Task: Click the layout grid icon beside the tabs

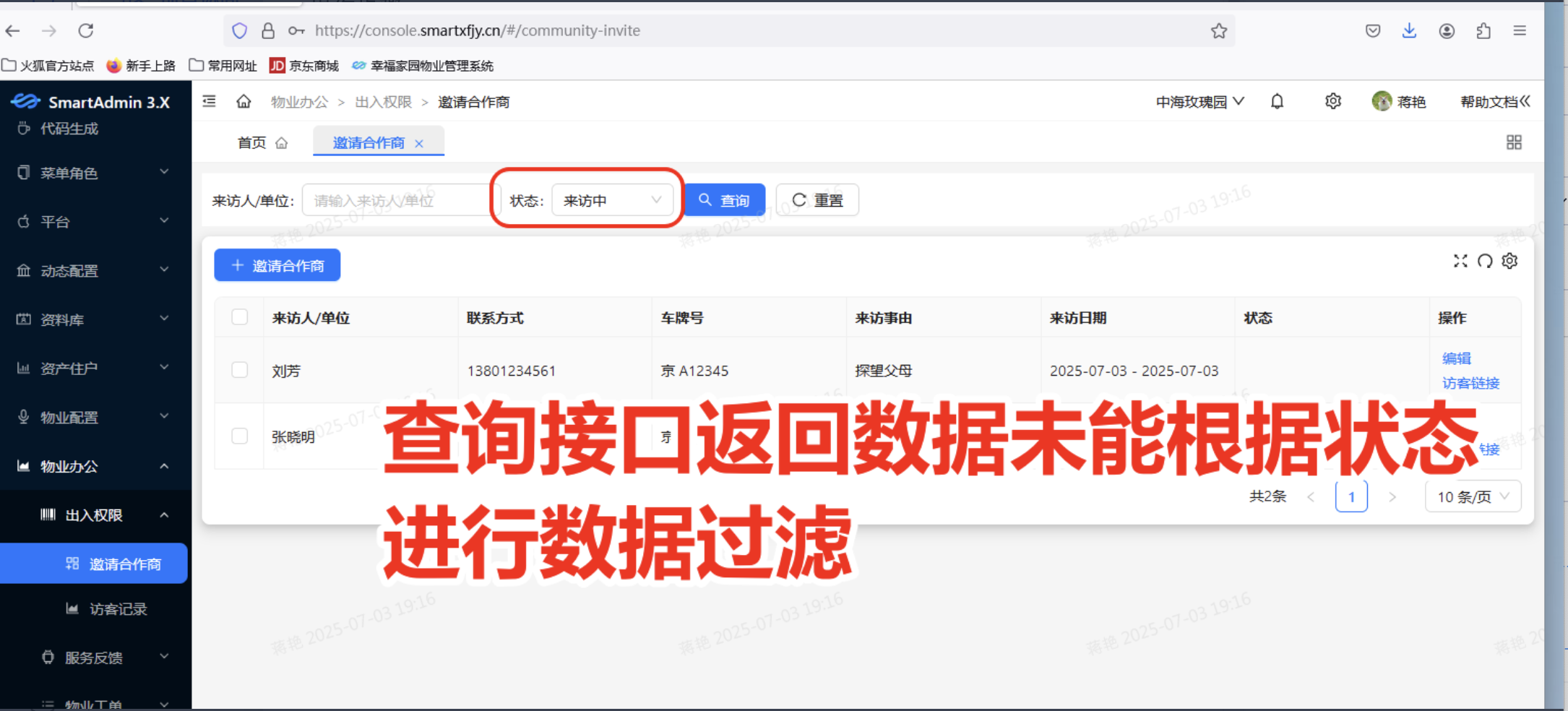Action: coord(1514,142)
